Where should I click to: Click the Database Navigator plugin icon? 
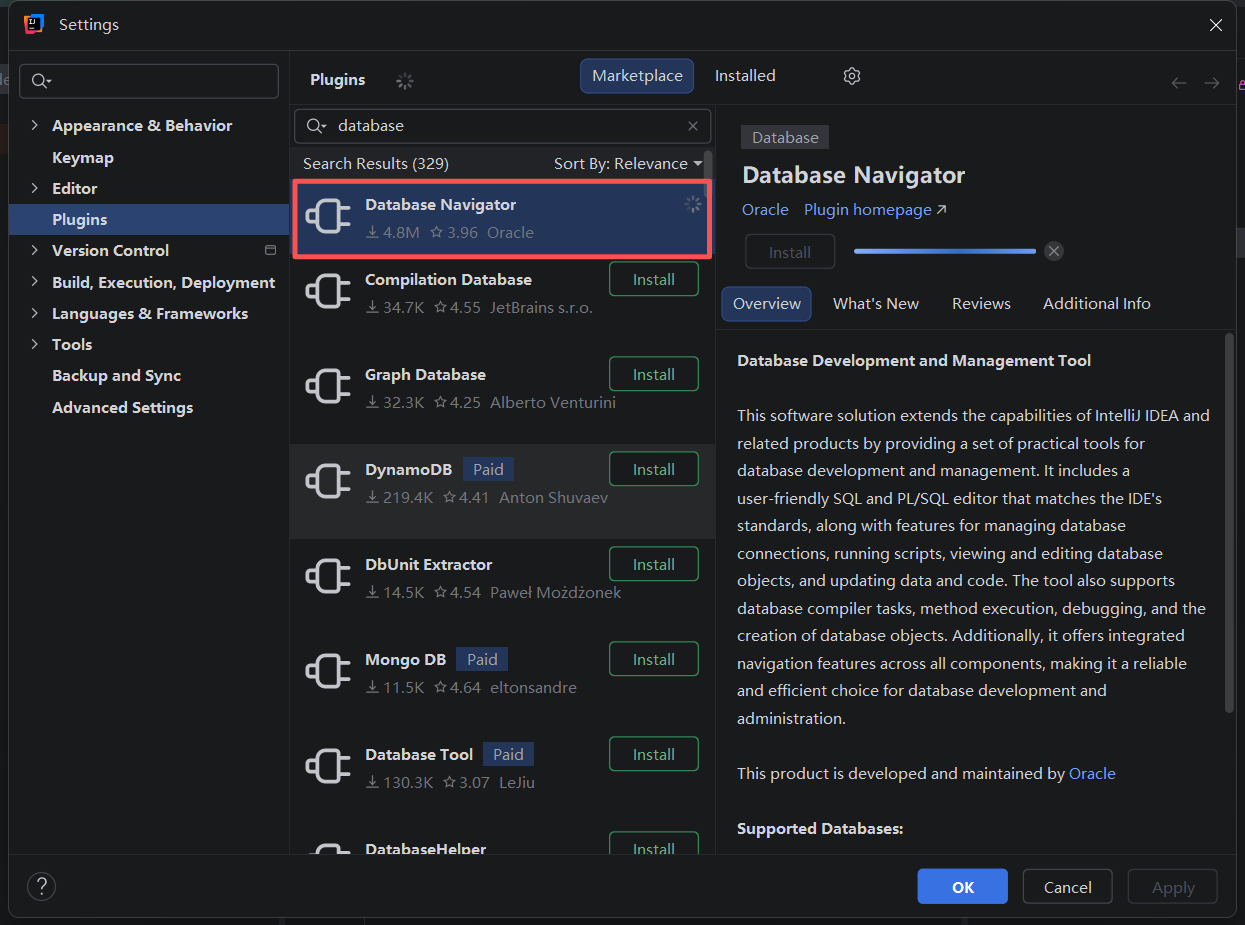(328, 218)
